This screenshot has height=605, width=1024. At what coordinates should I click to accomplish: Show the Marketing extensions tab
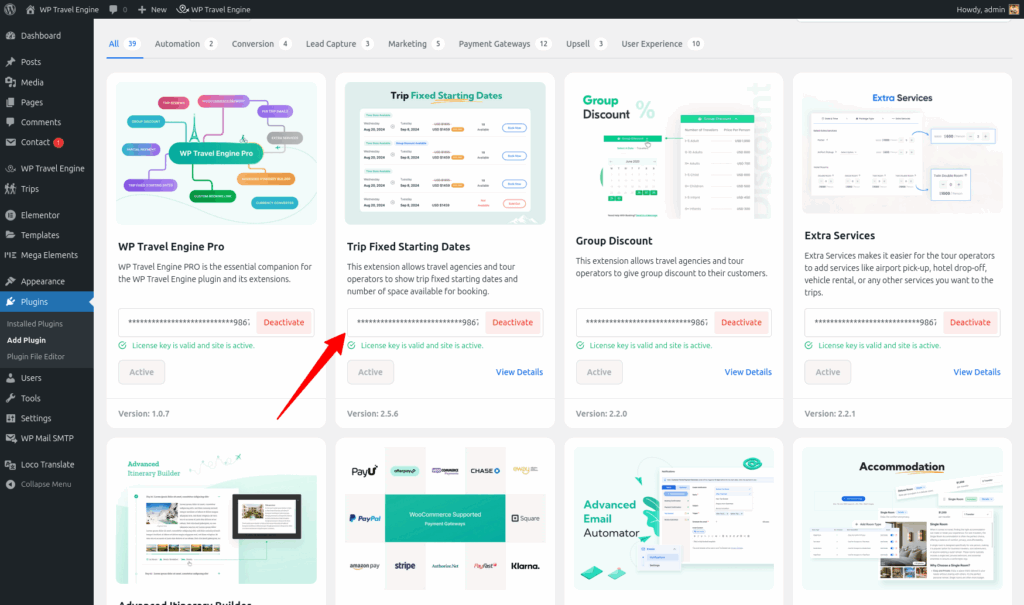tap(416, 44)
